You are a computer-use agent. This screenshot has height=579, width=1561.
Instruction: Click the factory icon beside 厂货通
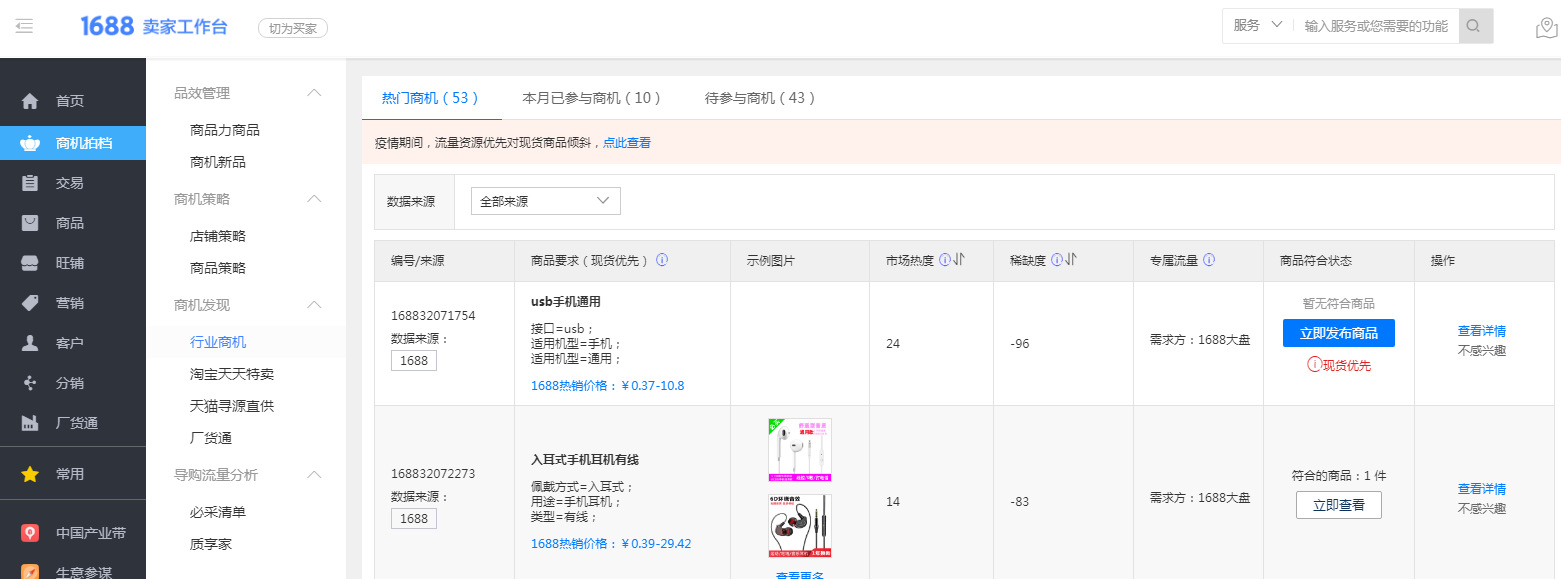(30, 423)
